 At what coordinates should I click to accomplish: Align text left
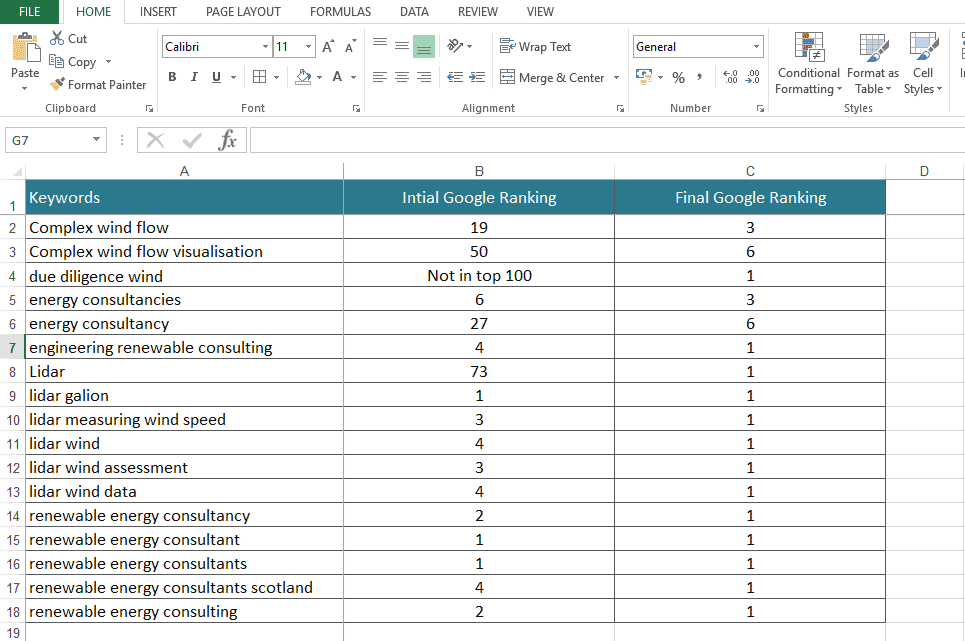pyautogui.click(x=380, y=77)
